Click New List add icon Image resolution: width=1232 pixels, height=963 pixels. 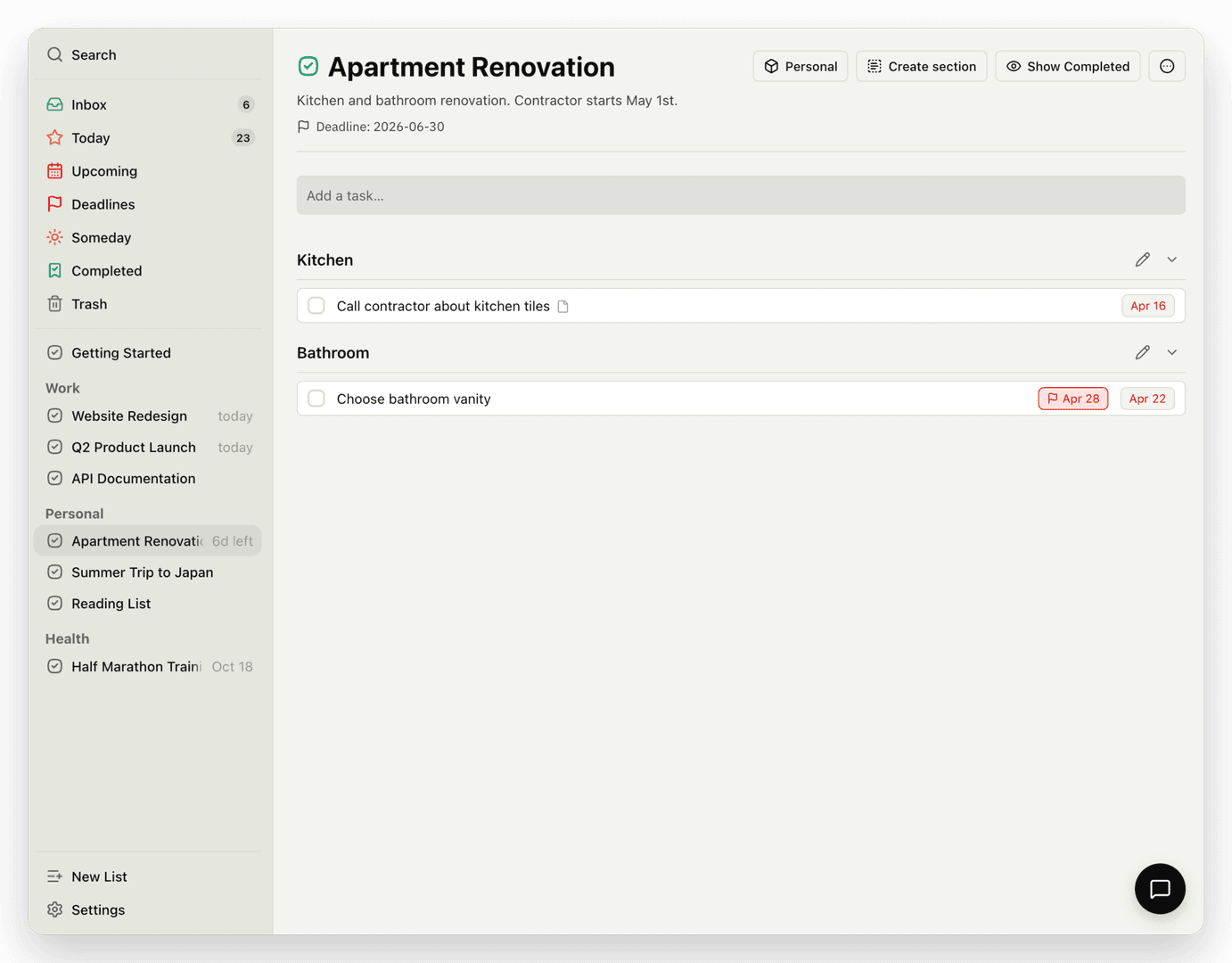pos(55,877)
